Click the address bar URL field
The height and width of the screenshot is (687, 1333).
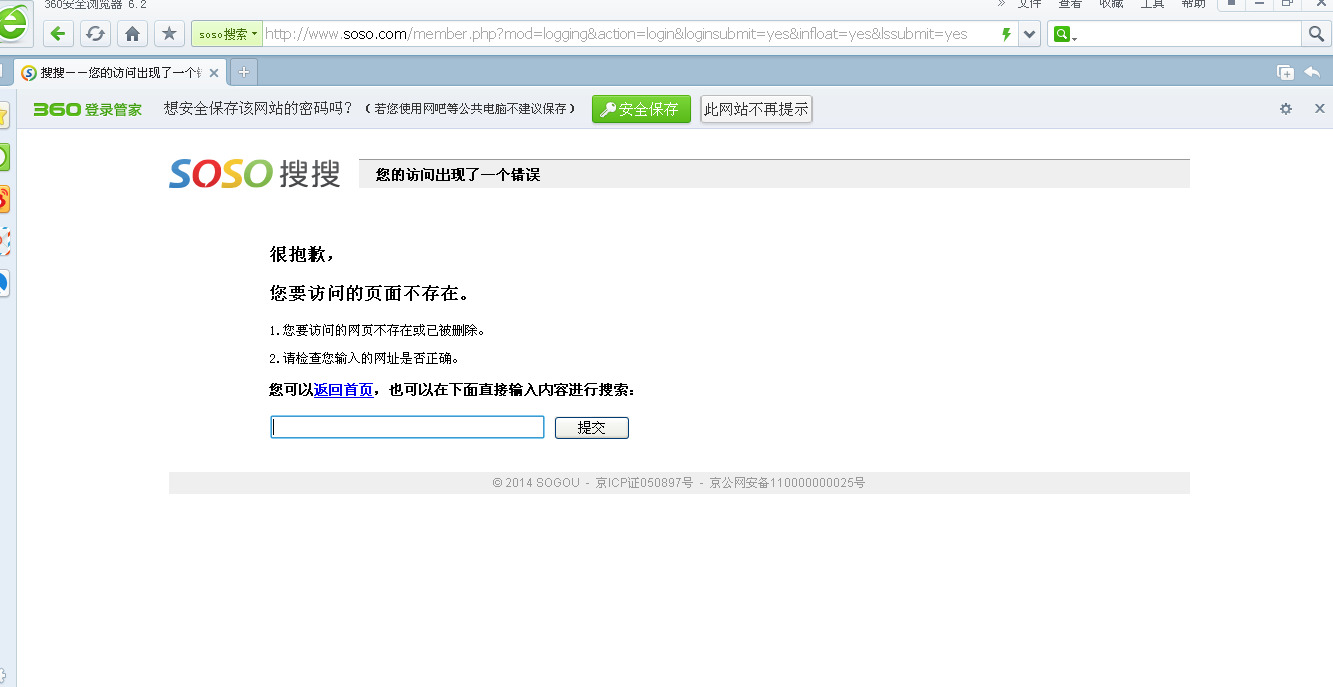pyautogui.click(x=630, y=34)
